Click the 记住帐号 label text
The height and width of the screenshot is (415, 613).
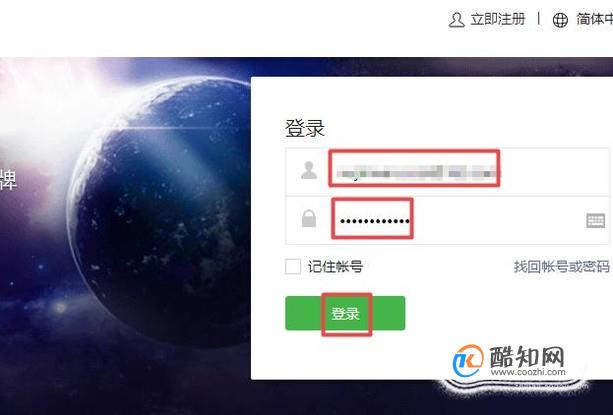335,267
